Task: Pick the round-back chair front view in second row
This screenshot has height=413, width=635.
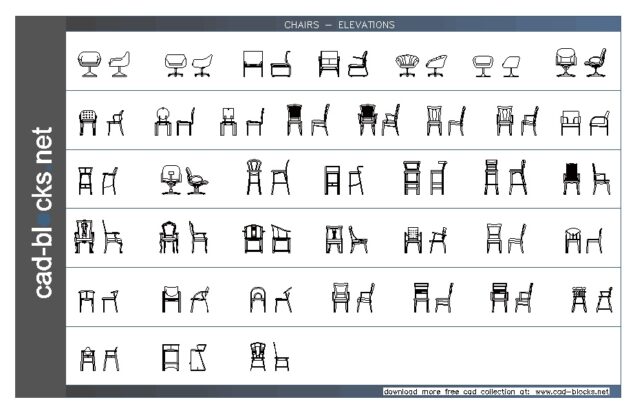Action: (163, 121)
